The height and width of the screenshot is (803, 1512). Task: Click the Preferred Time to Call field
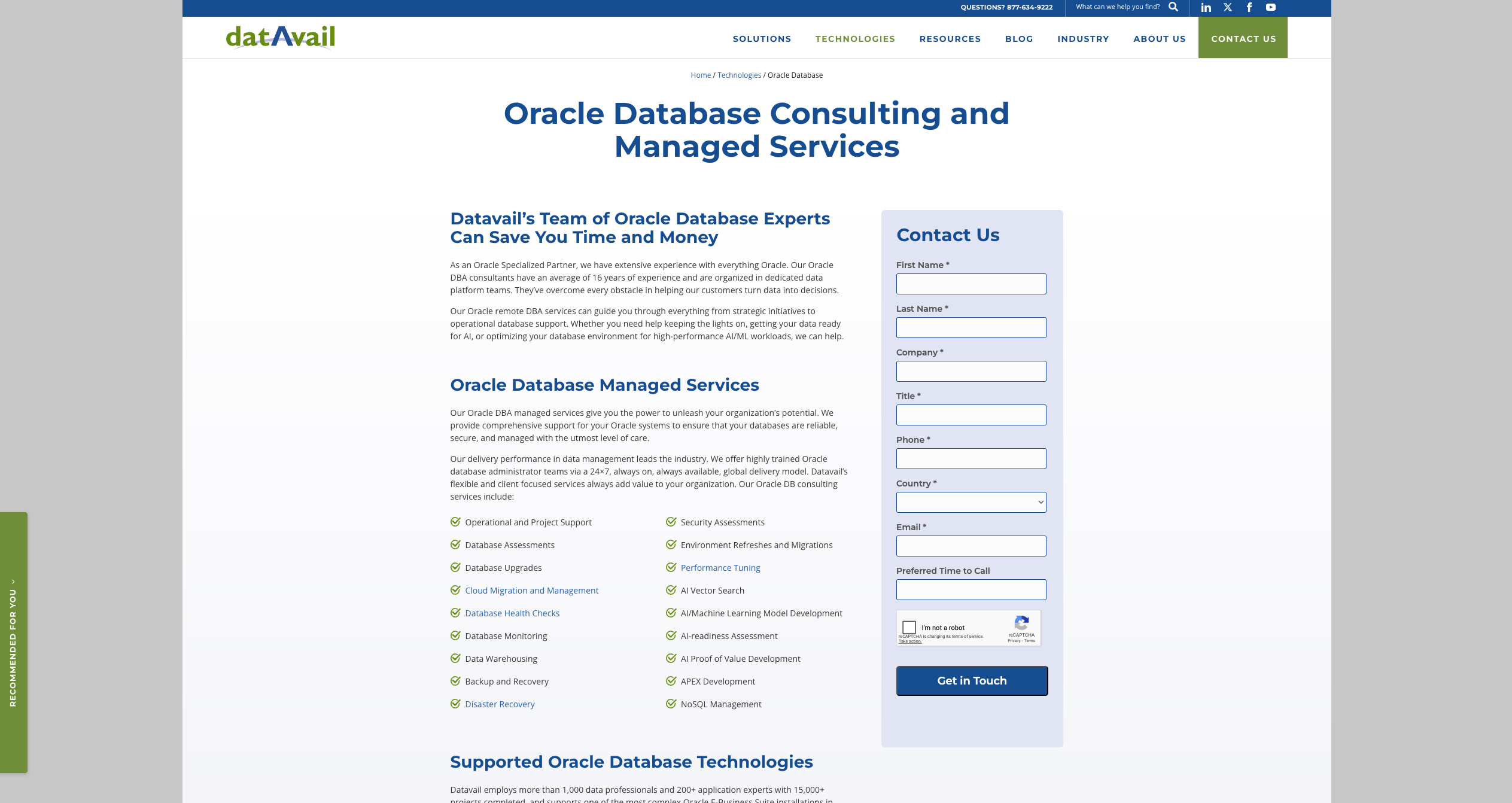pyautogui.click(x=971, y=589)
